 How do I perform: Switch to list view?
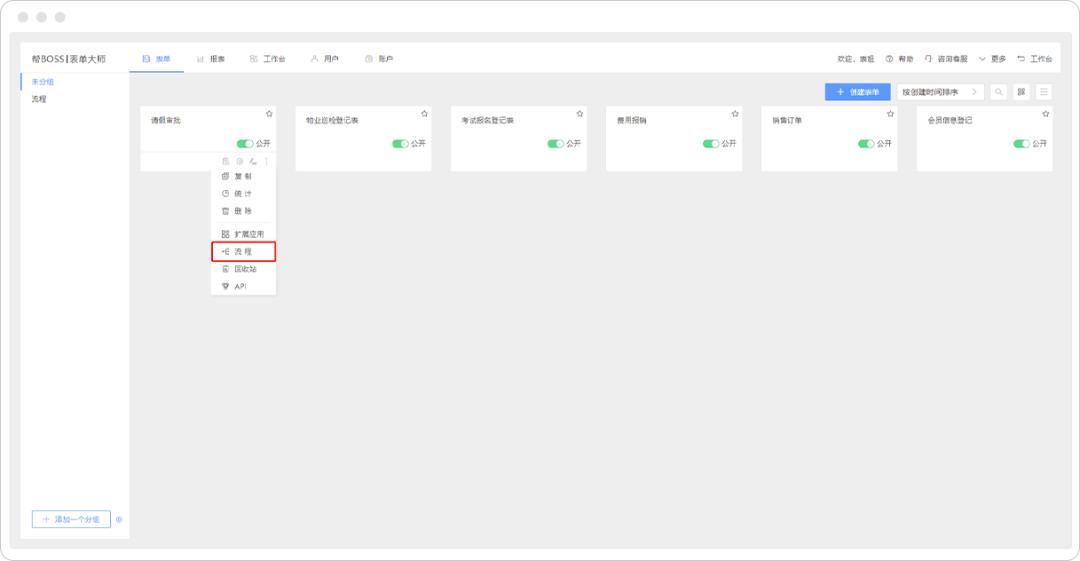click(x=1044, y=92)
